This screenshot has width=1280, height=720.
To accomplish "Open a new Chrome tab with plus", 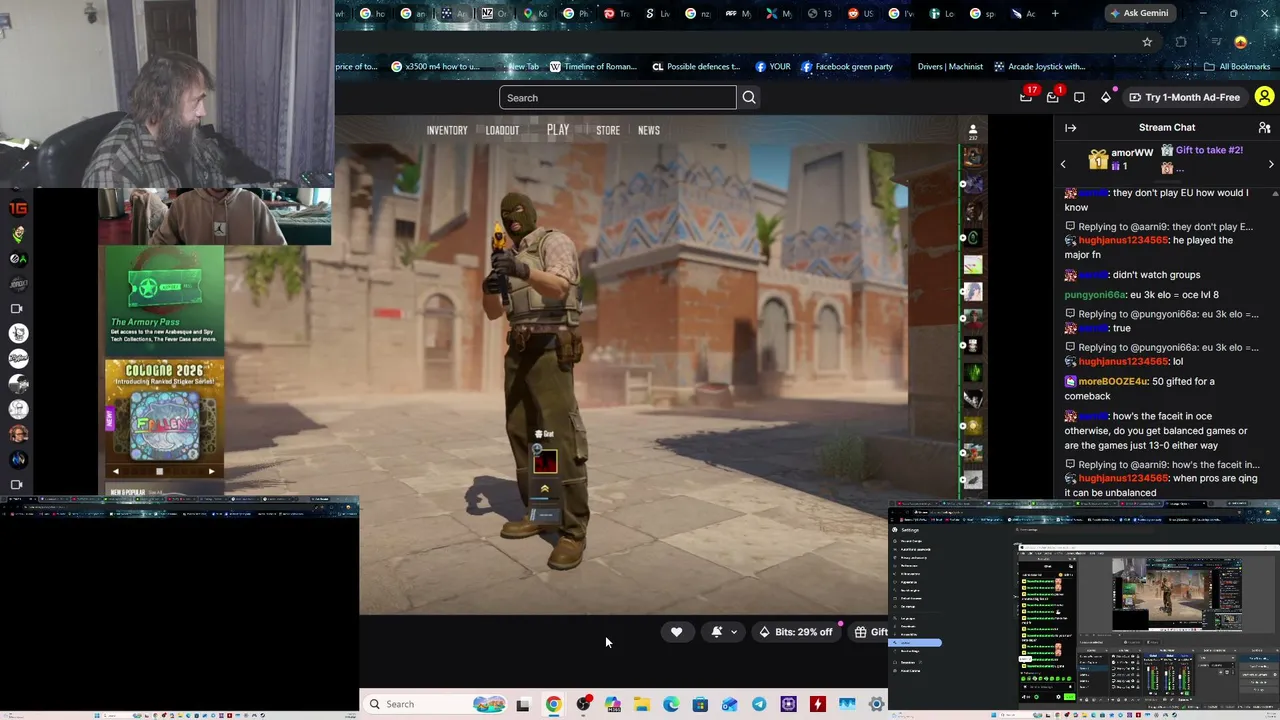I will pos(1055,13).
